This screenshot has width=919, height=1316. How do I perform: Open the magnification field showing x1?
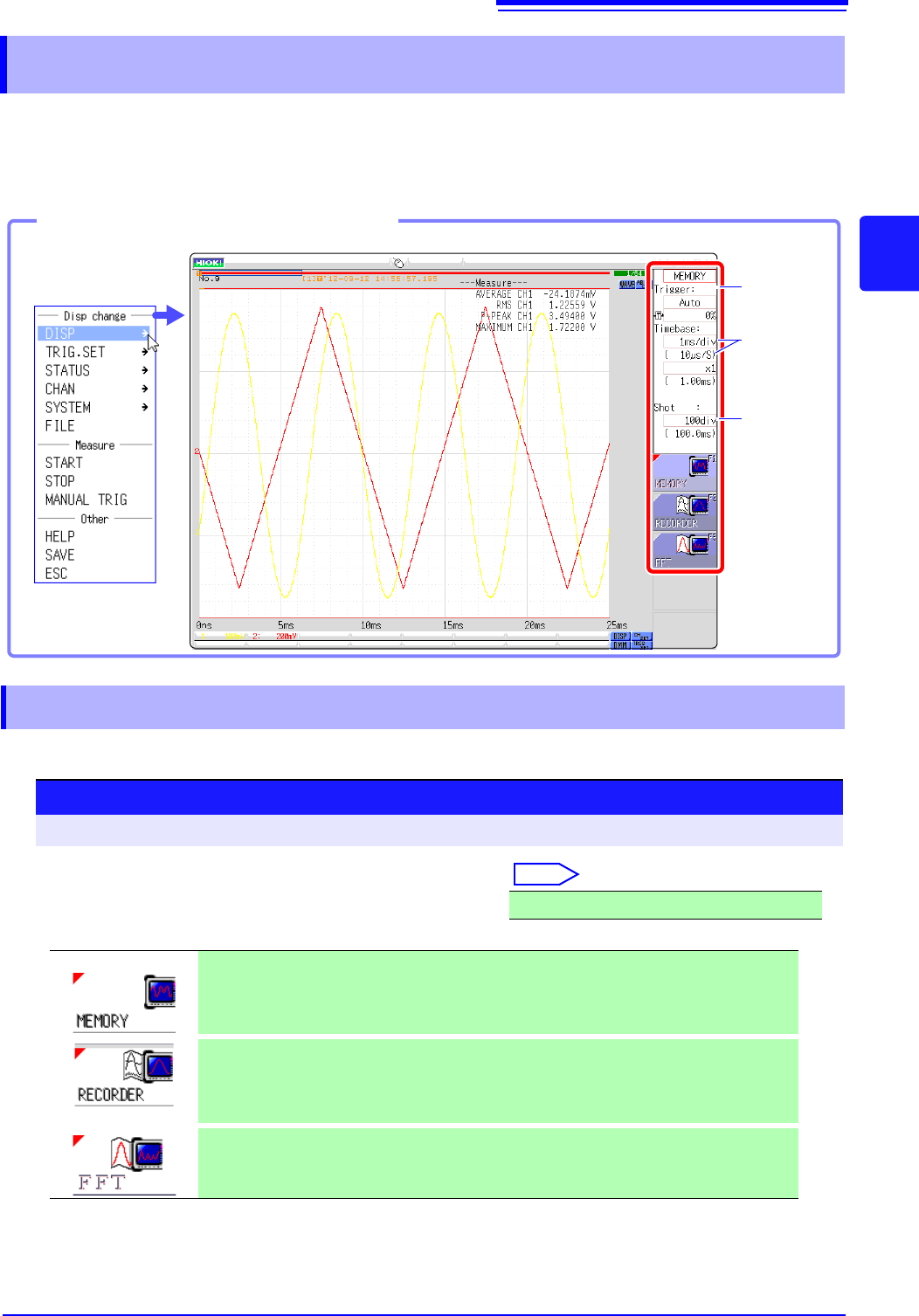(x=690, y=368)
